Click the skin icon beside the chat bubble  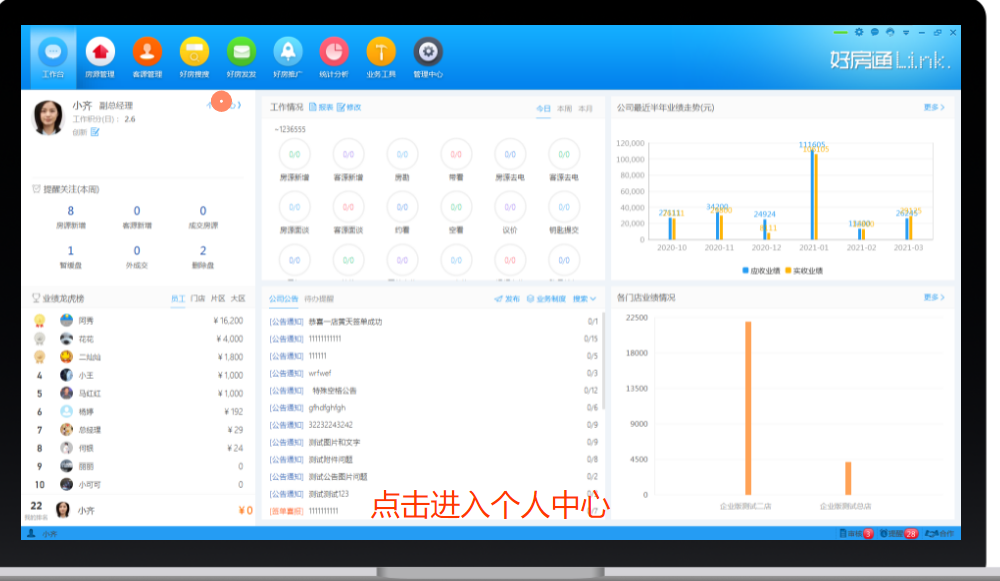pyautogui.click(x=890, y=32)
